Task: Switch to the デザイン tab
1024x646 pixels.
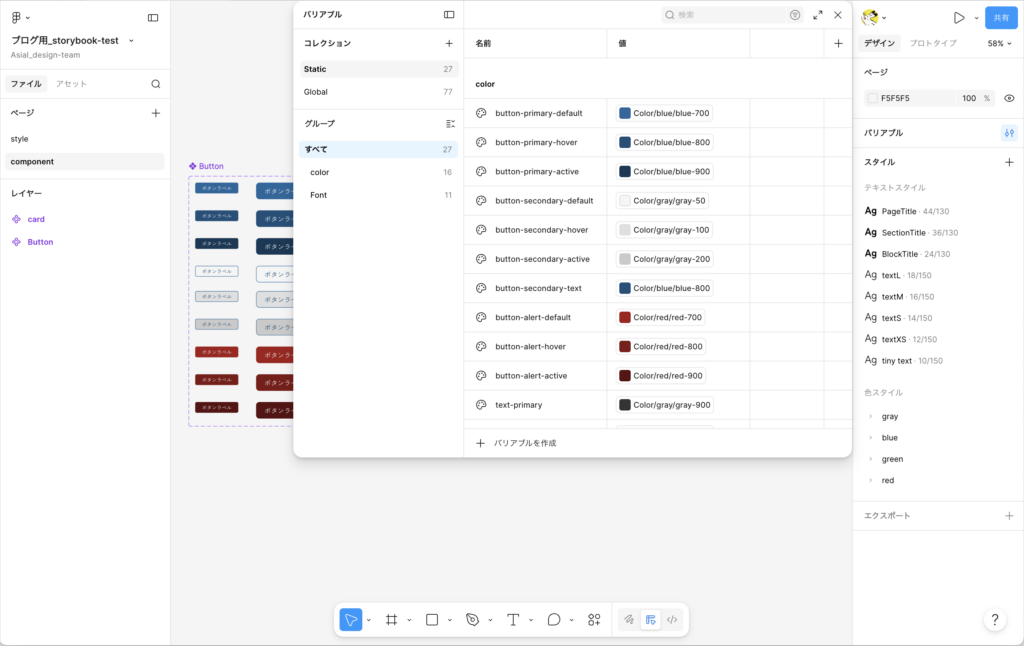Action: (x=880, y=43)
